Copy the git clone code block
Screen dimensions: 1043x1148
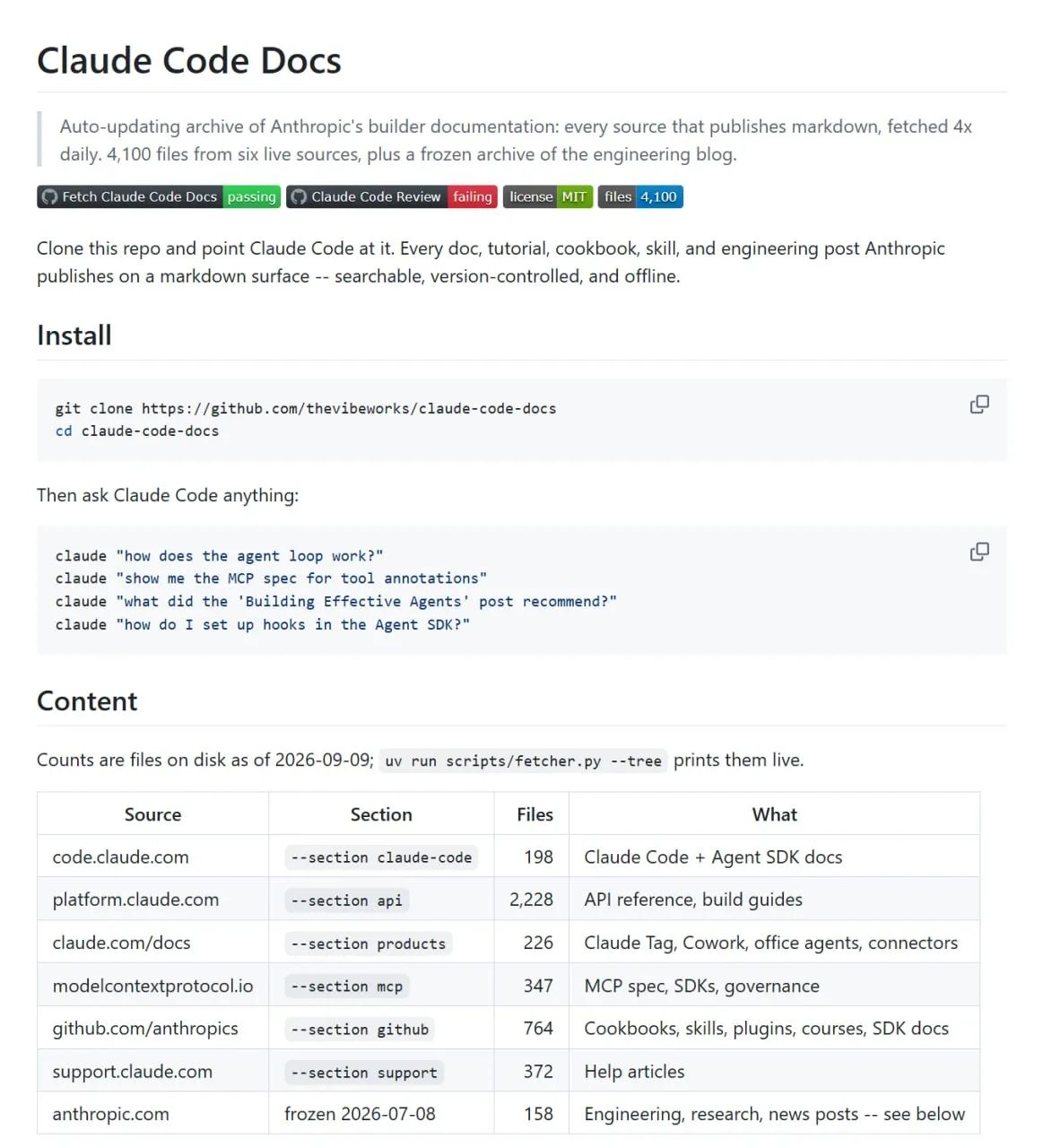[x=979, y=404]
